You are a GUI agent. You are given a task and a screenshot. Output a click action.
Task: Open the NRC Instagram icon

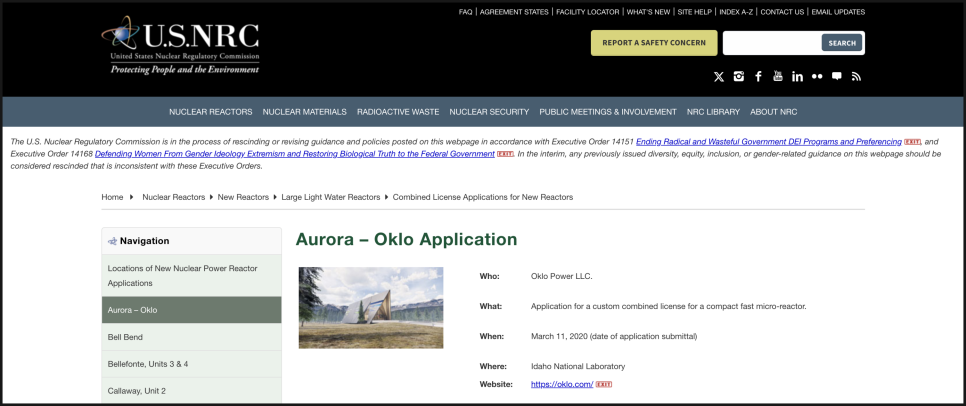tap(739, 76)
